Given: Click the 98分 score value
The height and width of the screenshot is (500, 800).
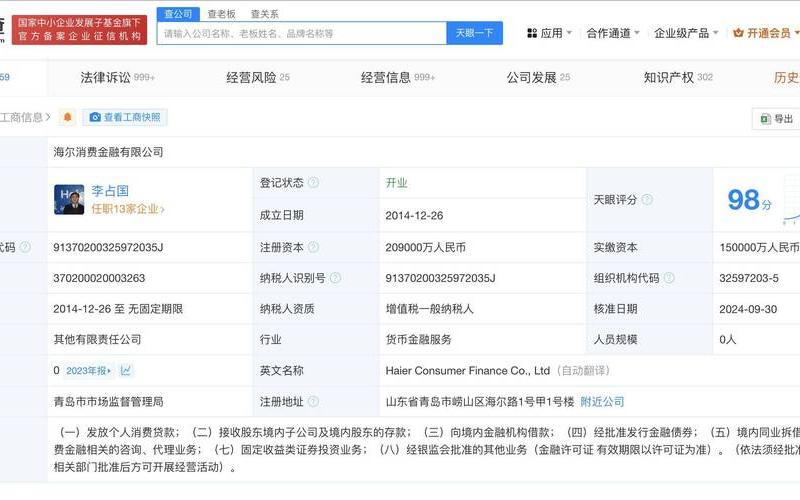Looking at the screenshot, I should point(749,199).
